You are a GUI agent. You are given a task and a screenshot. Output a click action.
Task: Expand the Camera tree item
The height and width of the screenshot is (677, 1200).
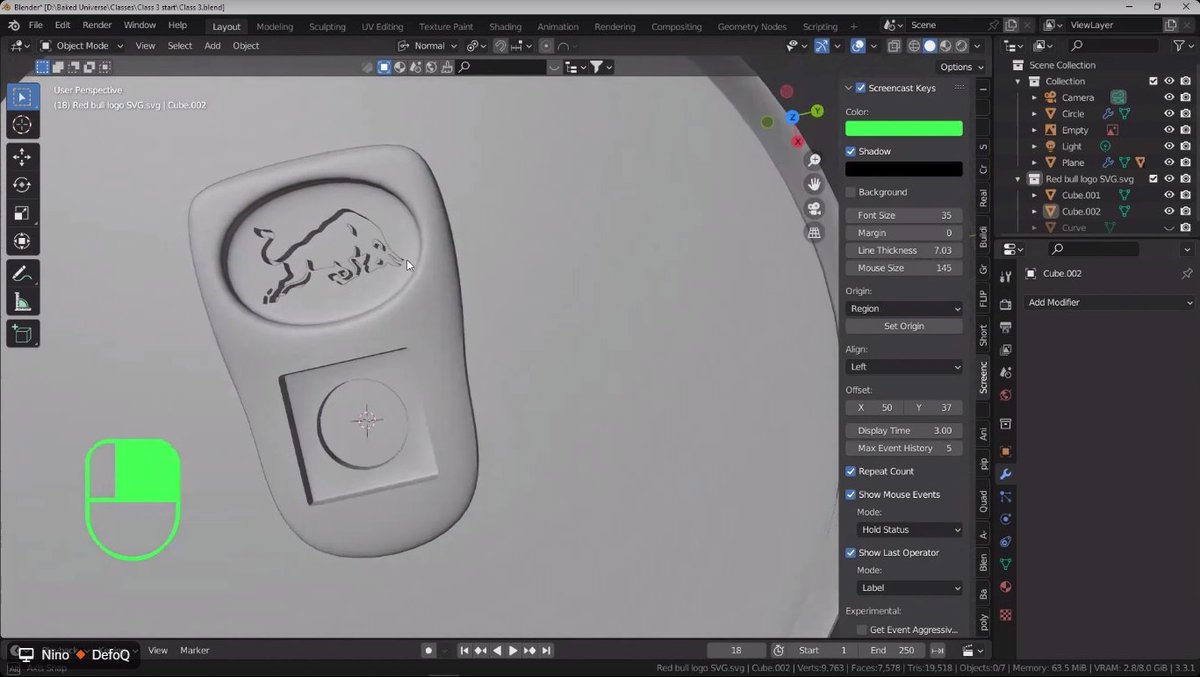[1035, 97]
